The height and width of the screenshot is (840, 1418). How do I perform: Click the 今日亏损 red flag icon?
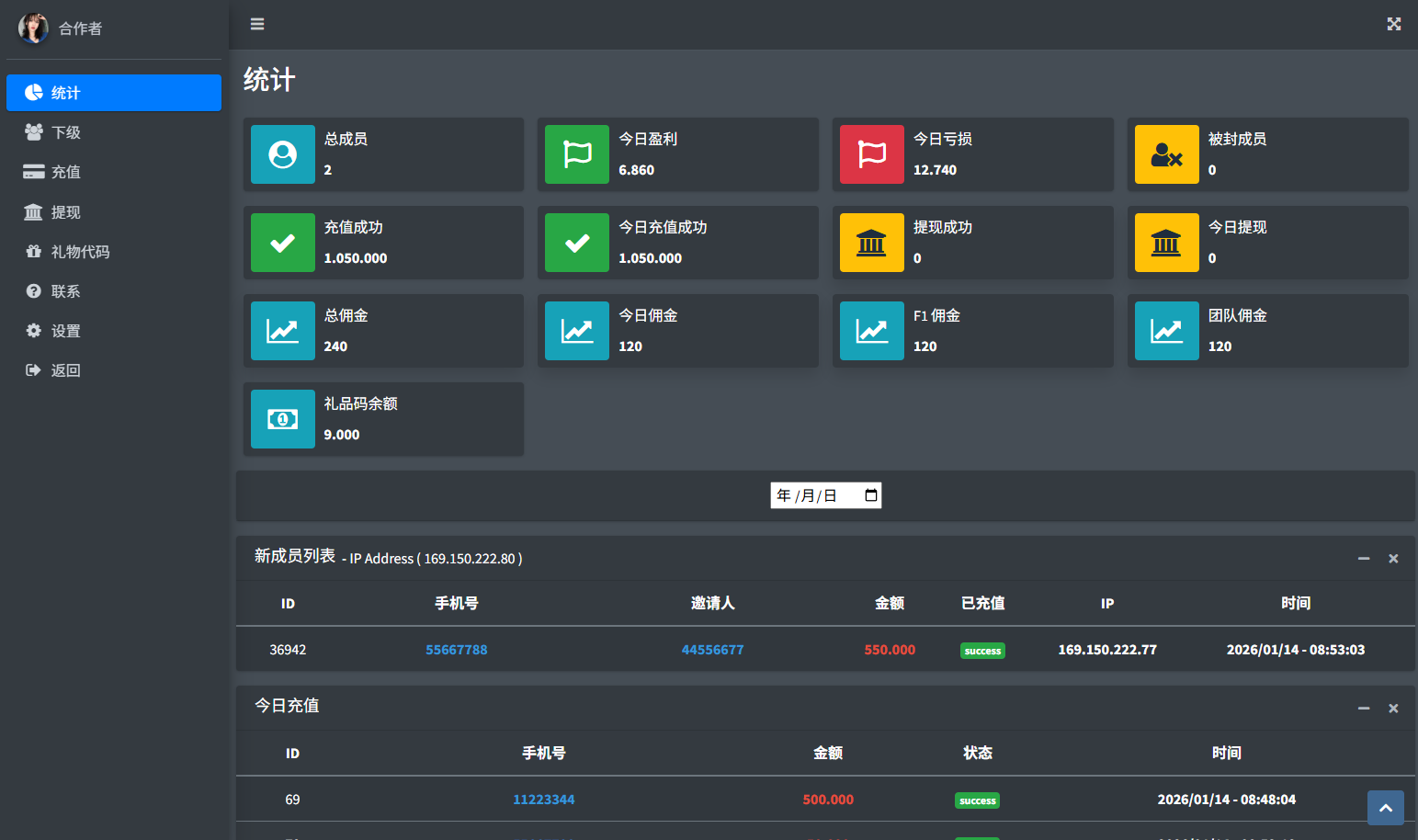pyautogui.click(x=871, y=154)
